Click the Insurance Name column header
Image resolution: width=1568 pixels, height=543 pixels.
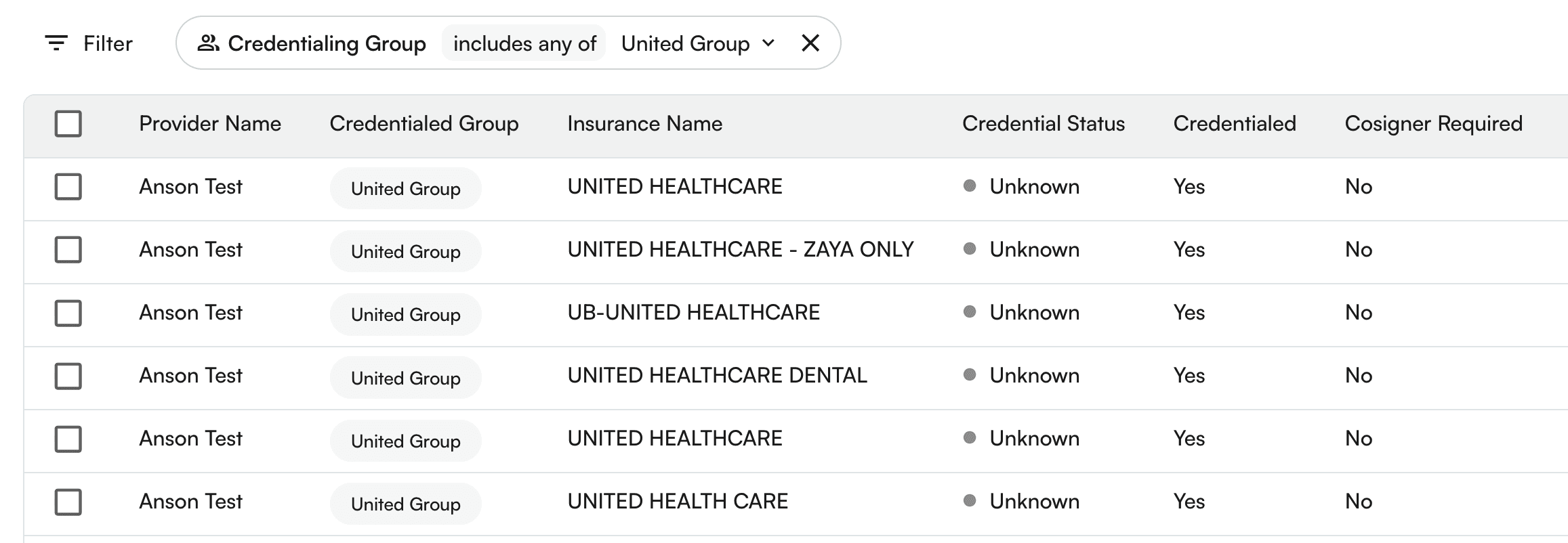tap(644, 124)
